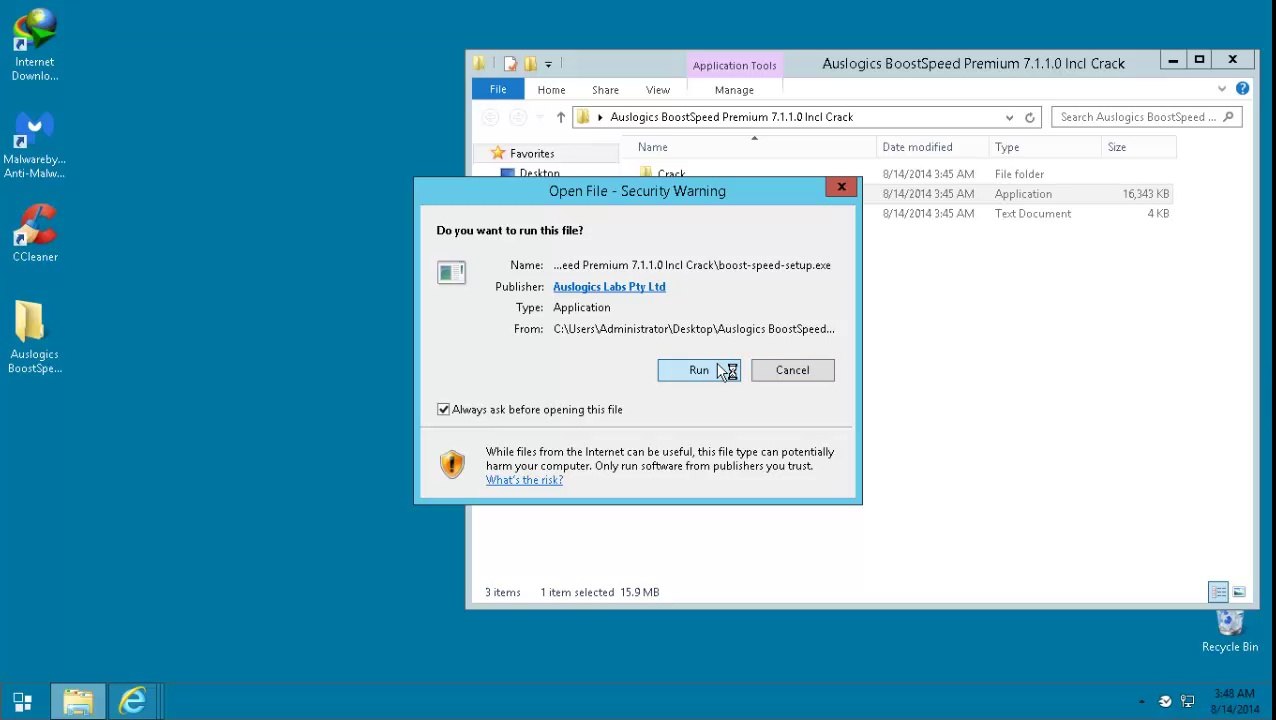This screenshot has height=720, width=1276.
Task: Open the Manage ribbon tab
Action: coord(734,90)
